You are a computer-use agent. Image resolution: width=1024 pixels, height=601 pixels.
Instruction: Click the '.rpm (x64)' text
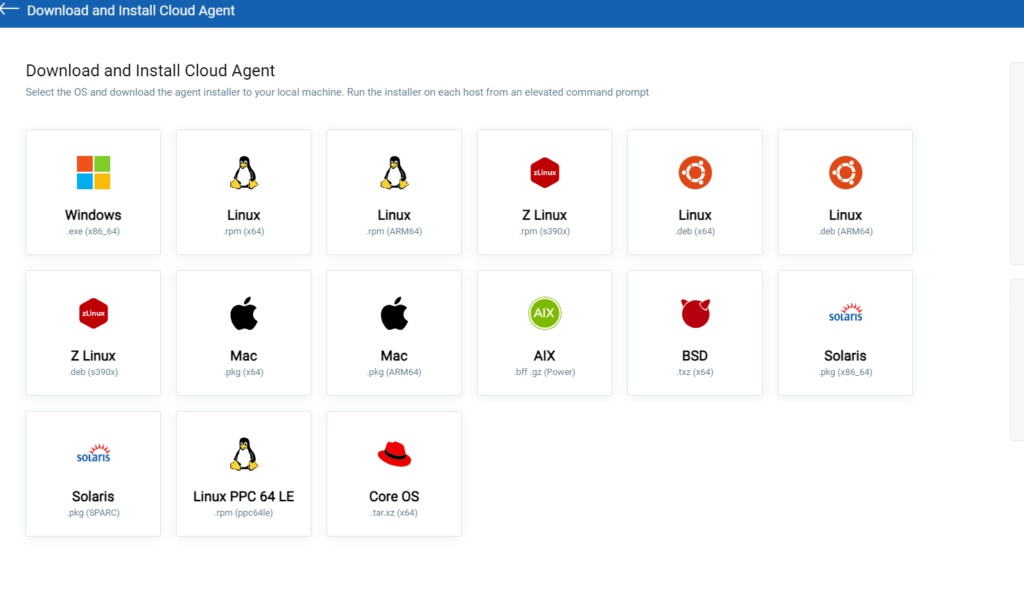tap(244, 231)
